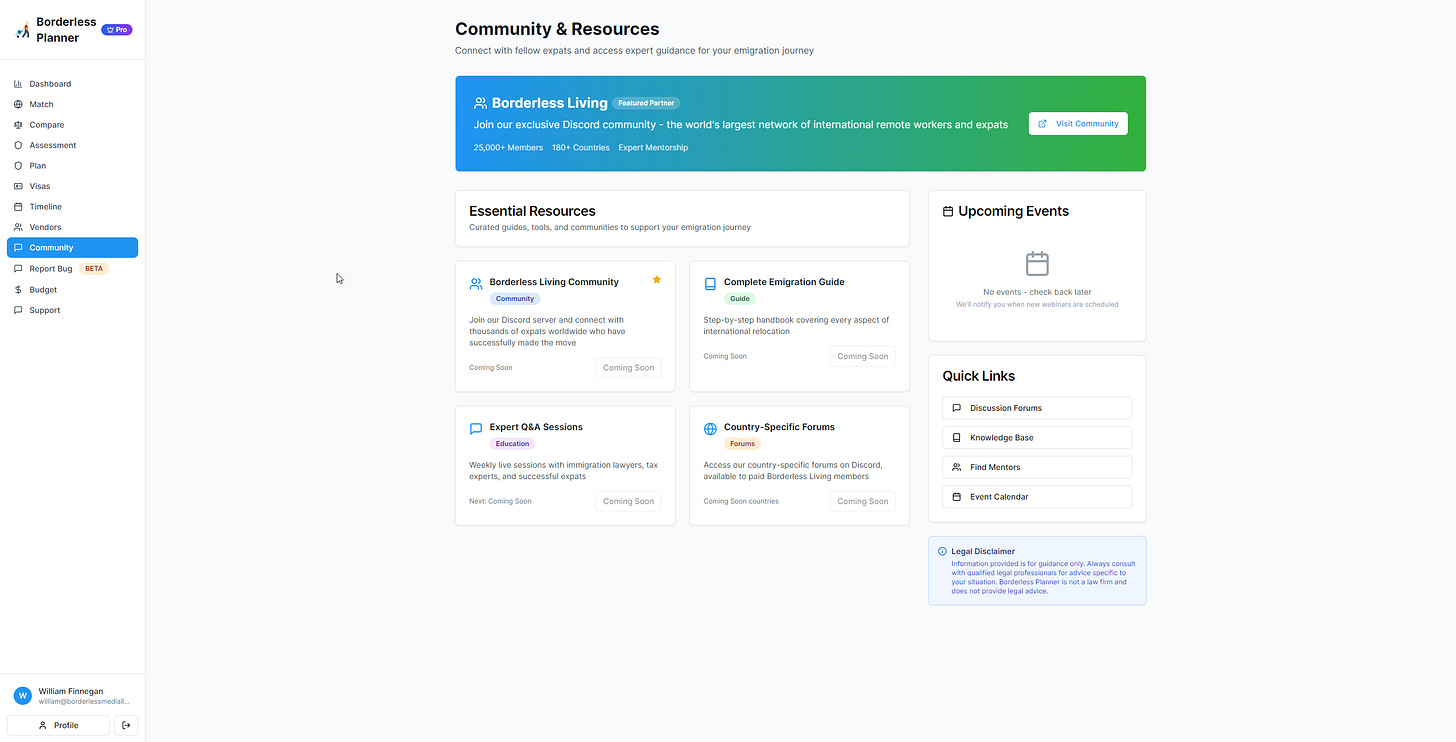
Task: Click the William Finnegan user name
Action: click(x=71, y=691)
